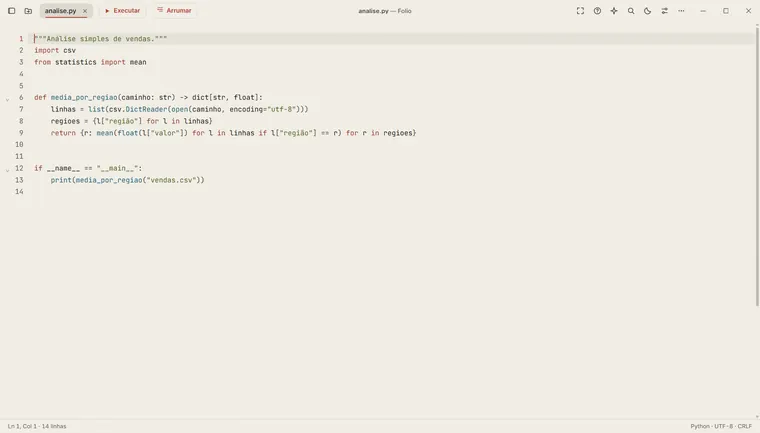Close the analise.py tab

(85, 11)
